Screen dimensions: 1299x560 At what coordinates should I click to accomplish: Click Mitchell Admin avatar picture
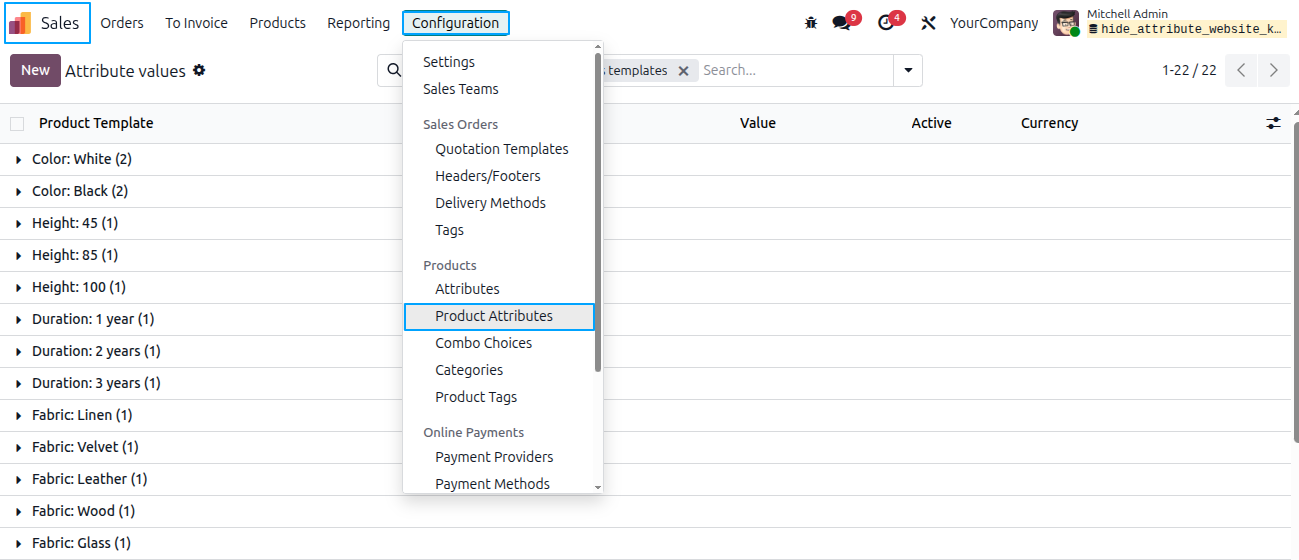(x=1066, y=23)
